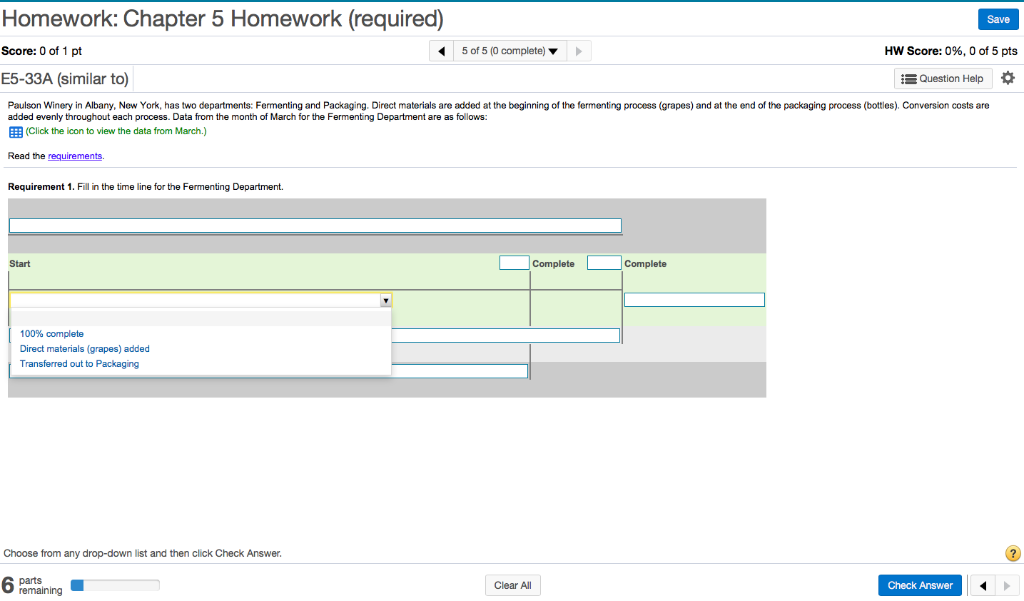Choose 'Direct materials (grapes) added' option

point(84,349)
